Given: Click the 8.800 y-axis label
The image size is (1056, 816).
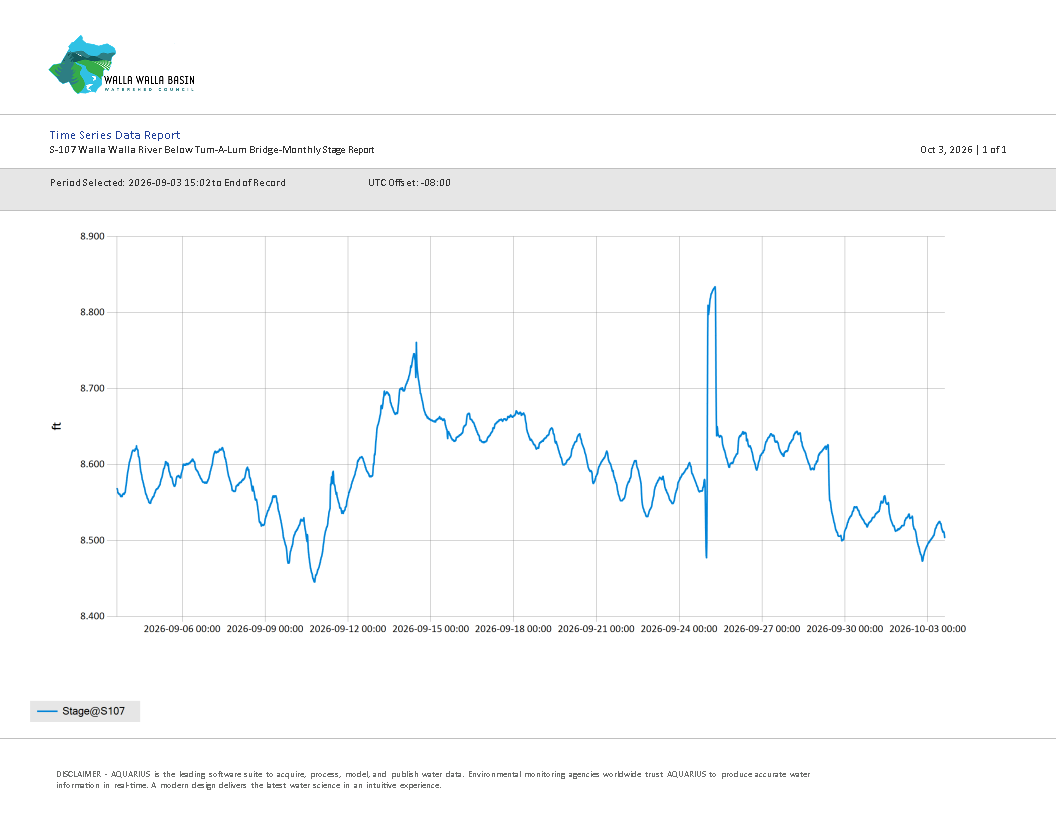Looking at the screenshot, I should pyautogui.click(x=92, y=312).
